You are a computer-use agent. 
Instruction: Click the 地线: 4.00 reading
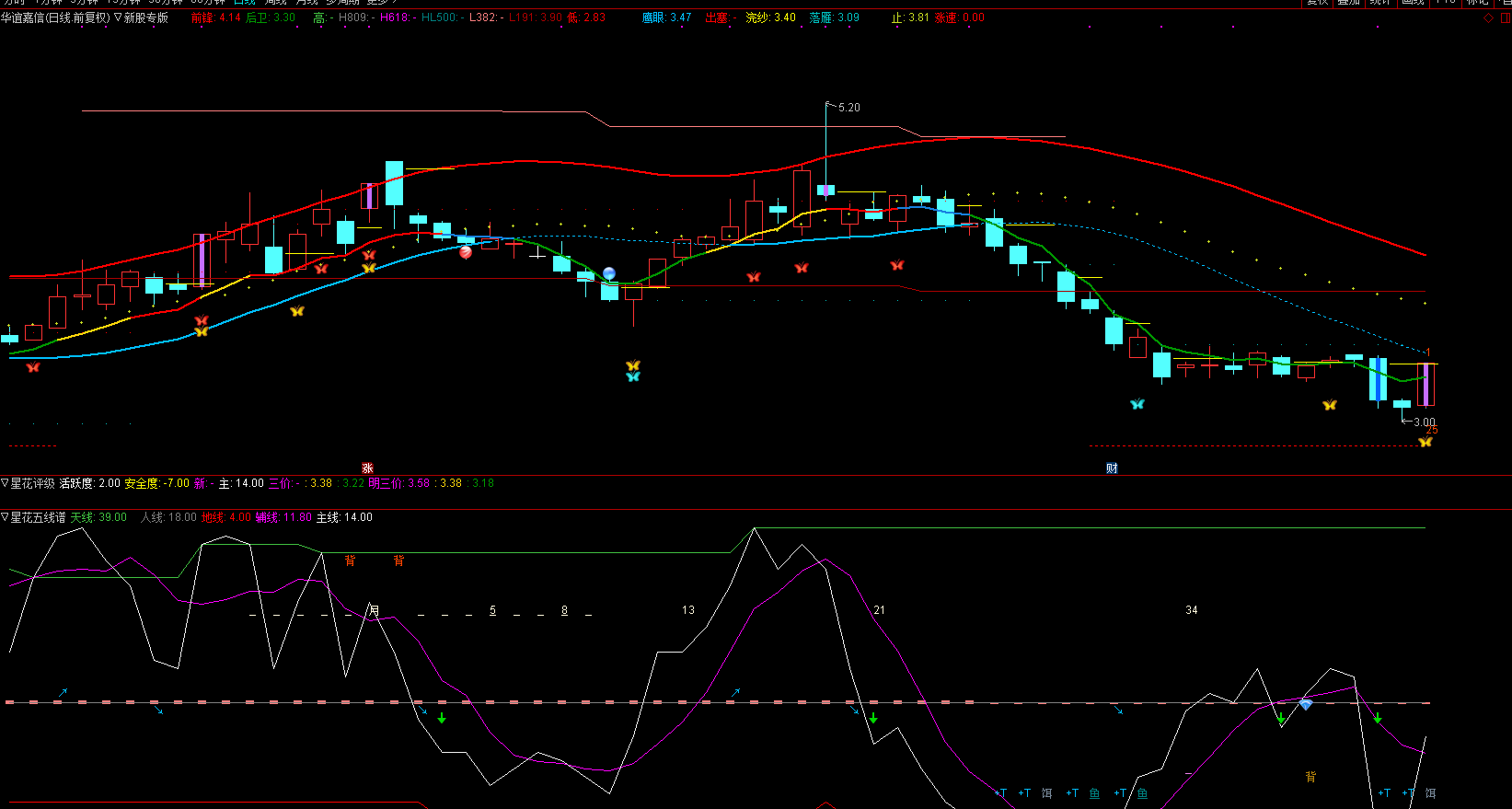tap(225, 517)
